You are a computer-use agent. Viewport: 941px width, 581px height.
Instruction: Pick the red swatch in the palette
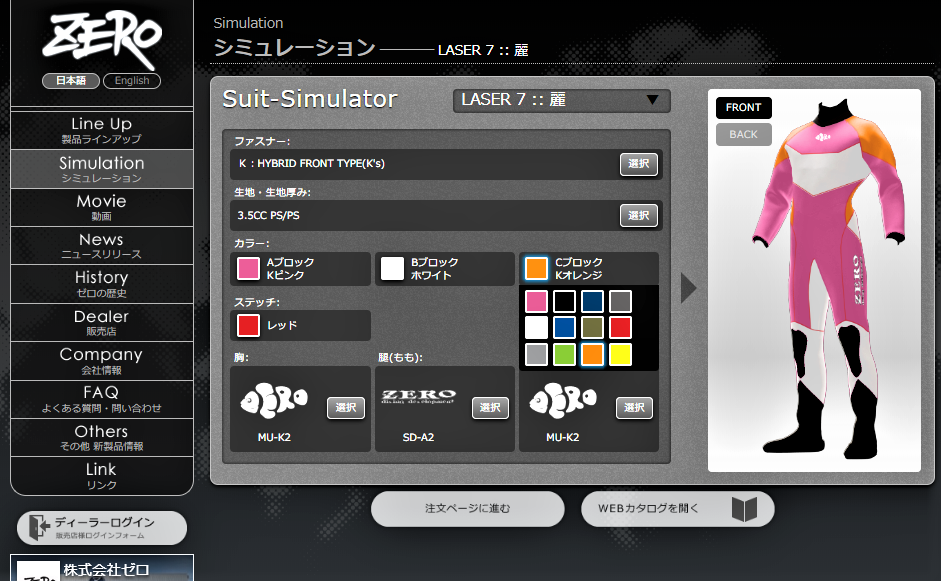click(621, 328)
